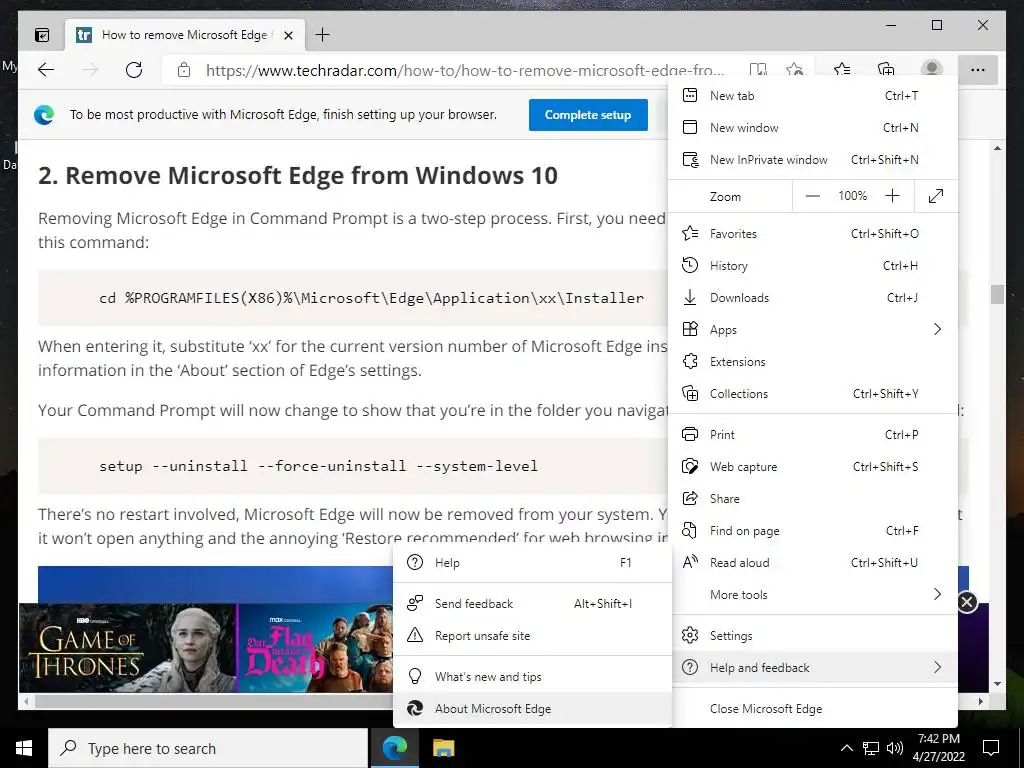This screenshot has width=1024, height=768.
Task: Open Downloads in the menu
Action: [813, 298]
